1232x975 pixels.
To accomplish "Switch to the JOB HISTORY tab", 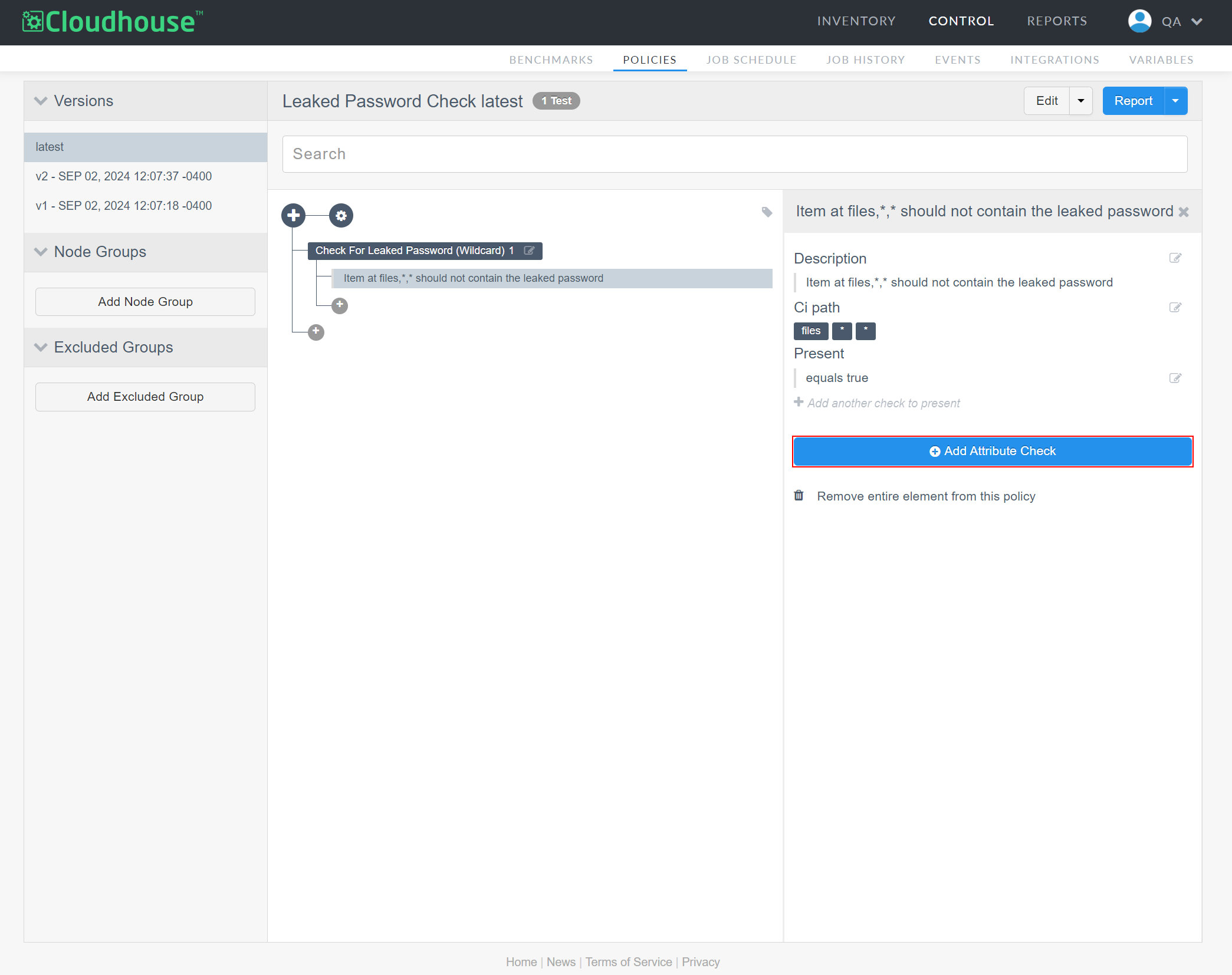I will tap(865, 60).
